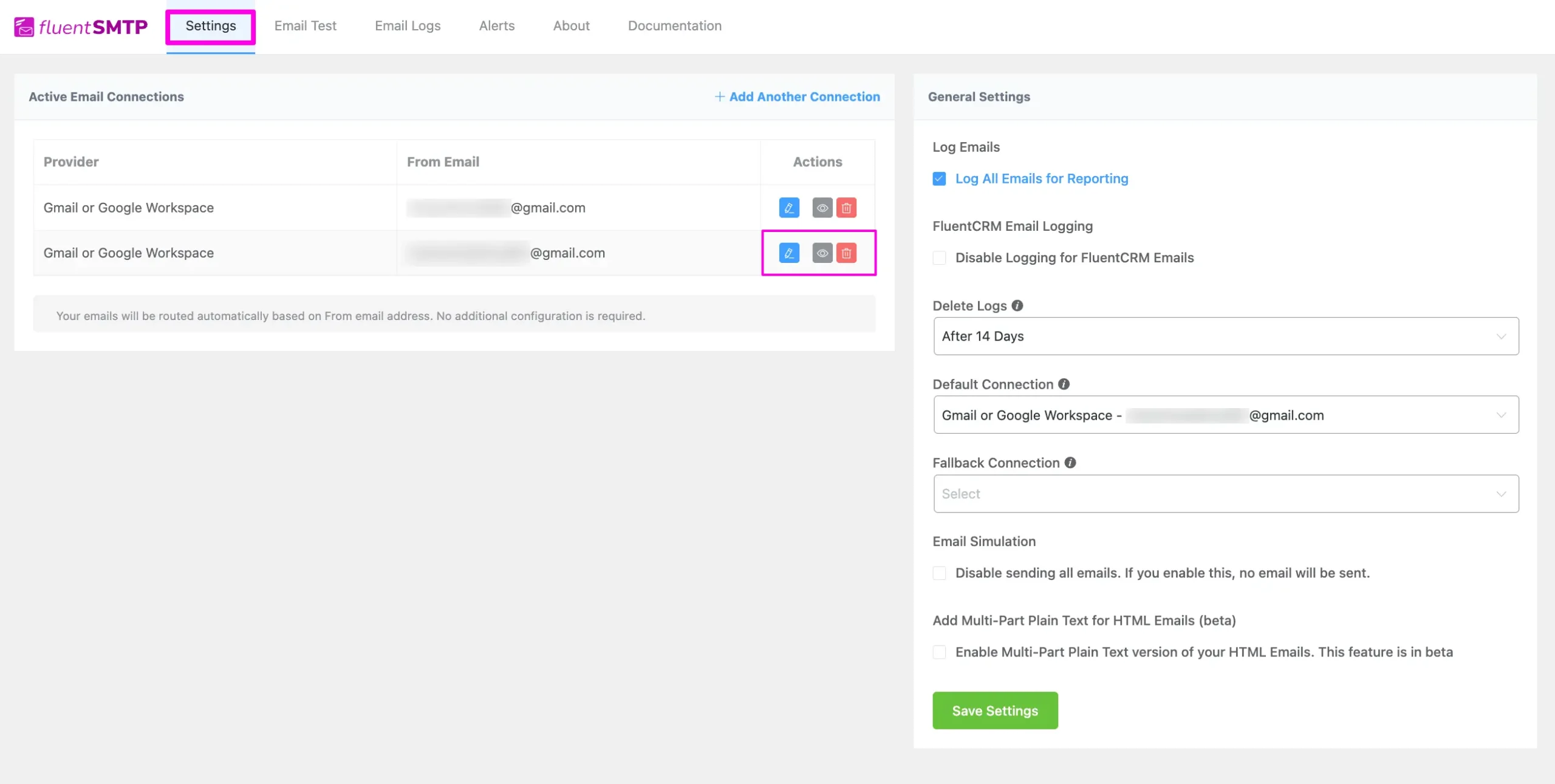Show info tooltip for Fallback Connection

pos(1070,462)
